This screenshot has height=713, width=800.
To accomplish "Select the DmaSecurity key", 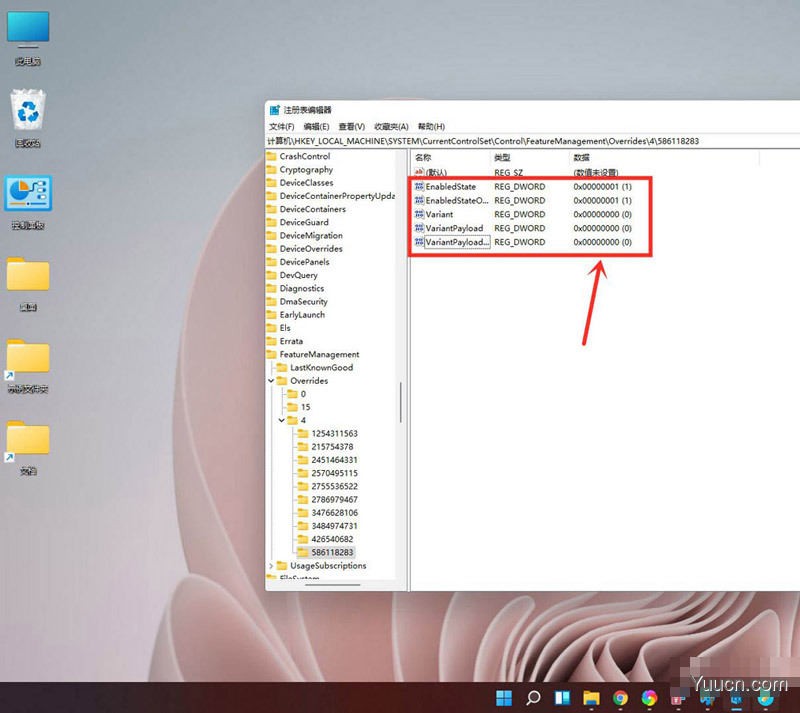I will (x=304, y=302).
